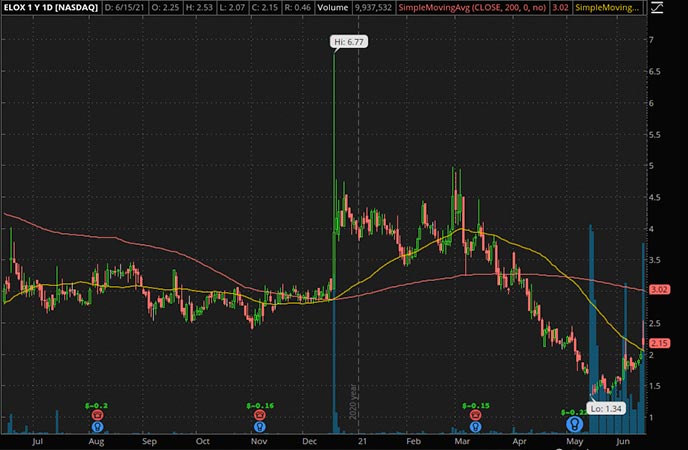The image size is (688, 450).
Task: Click the $-0.22 EPS label near May
Action: [x=574, y=412]
